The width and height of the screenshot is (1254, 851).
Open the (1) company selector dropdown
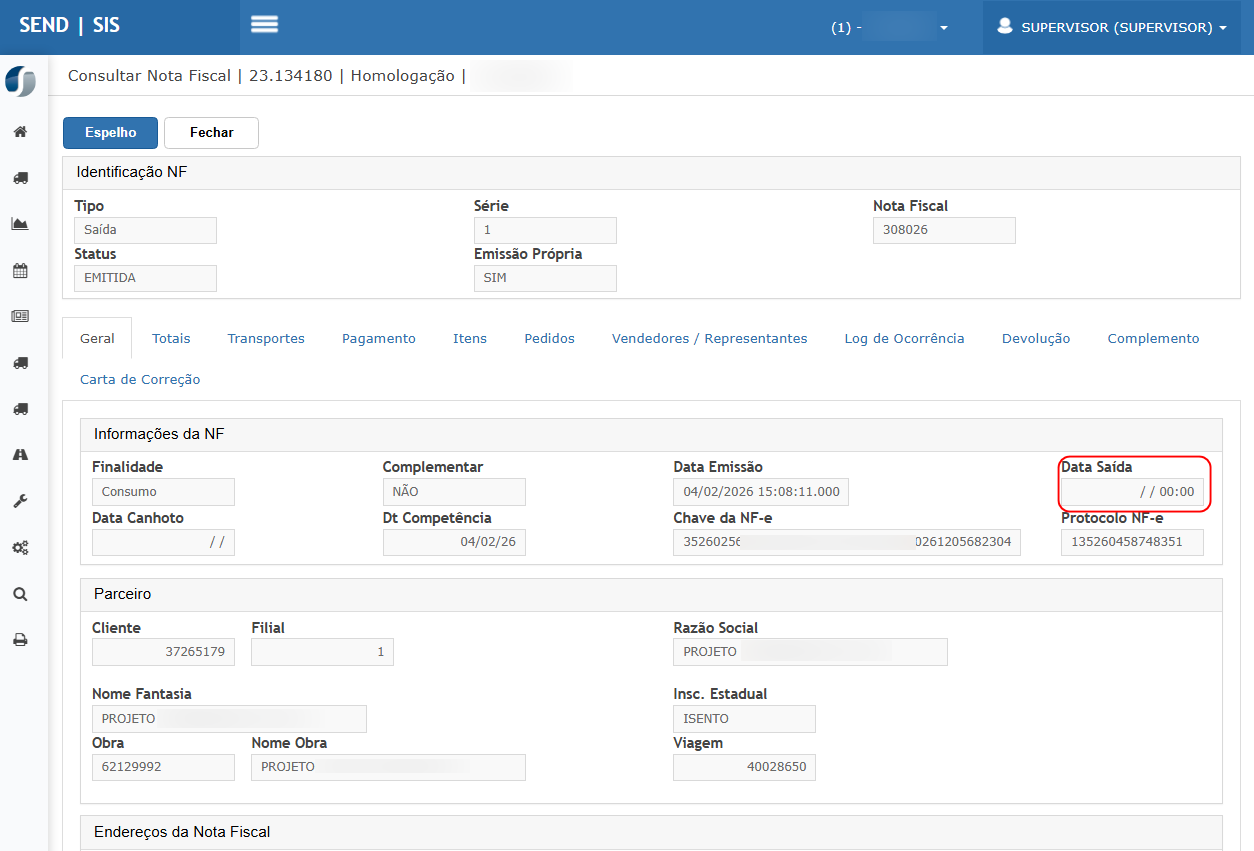[x=889, y=28]
